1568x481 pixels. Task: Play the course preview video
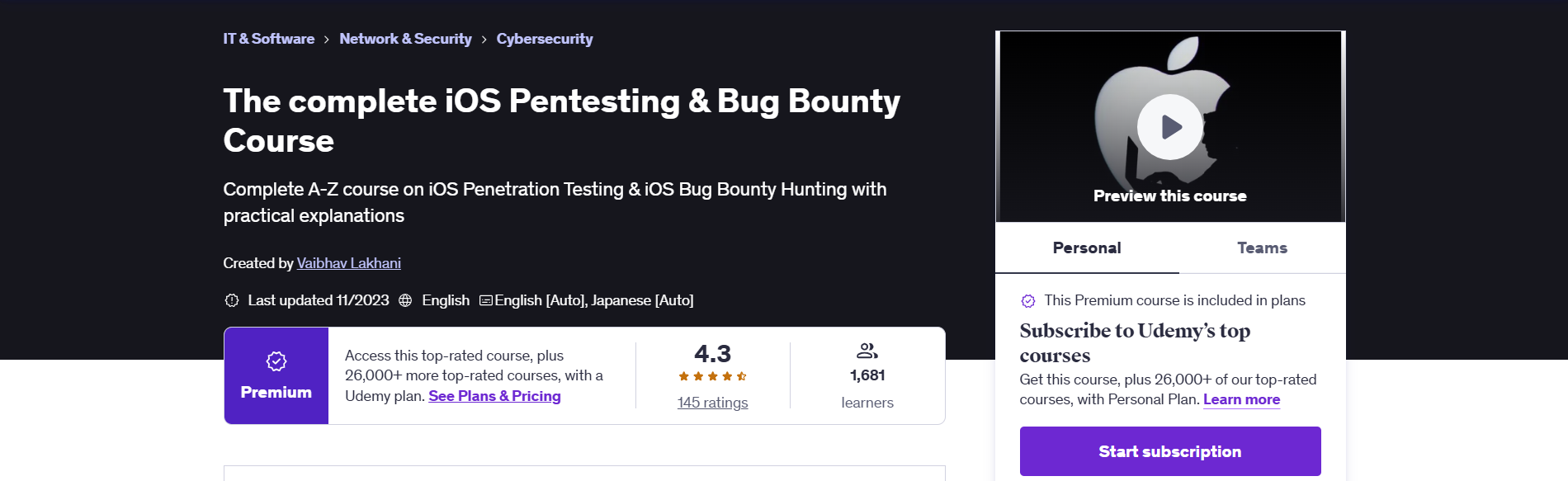tap(1169, 127)
